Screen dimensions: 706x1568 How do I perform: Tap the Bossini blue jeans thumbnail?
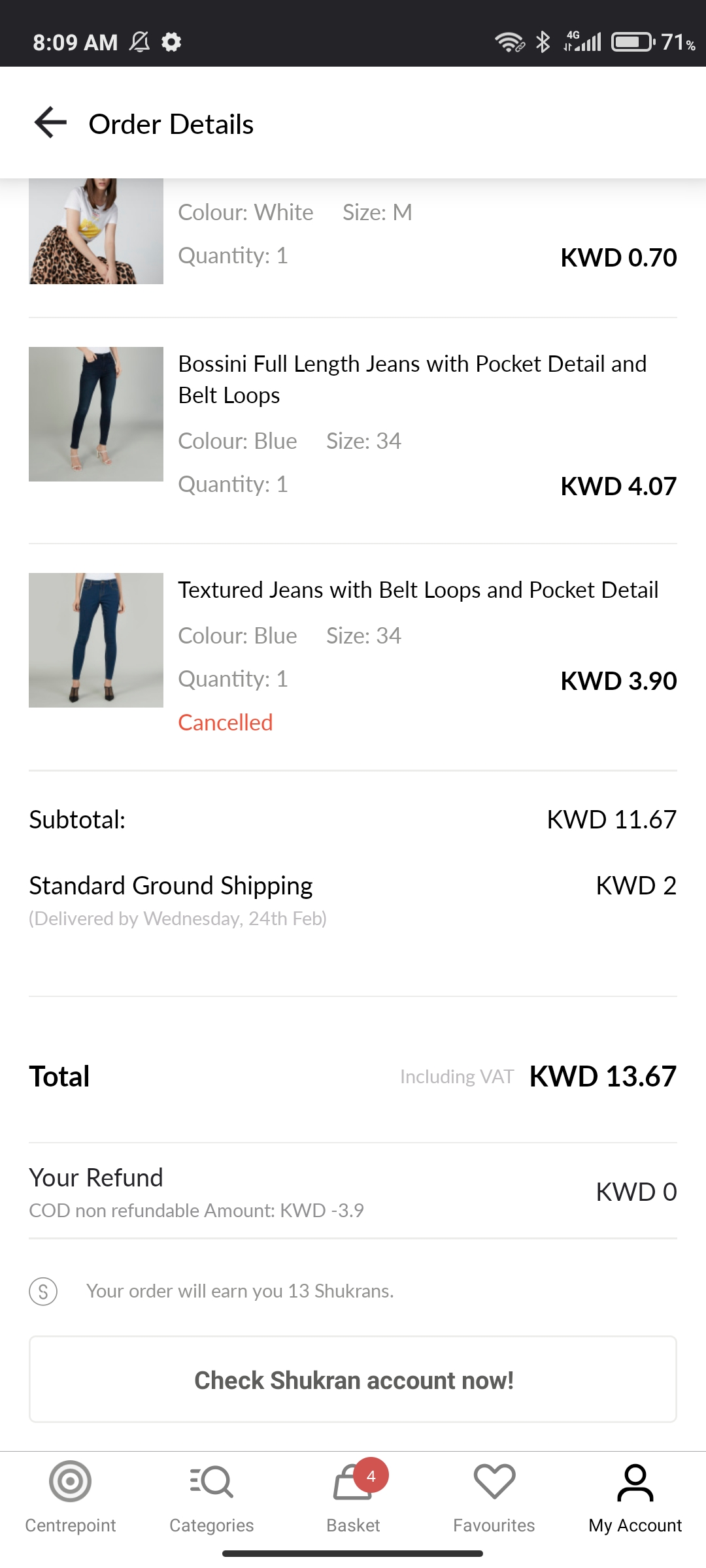pyautogui.click(x=96, y=414)
